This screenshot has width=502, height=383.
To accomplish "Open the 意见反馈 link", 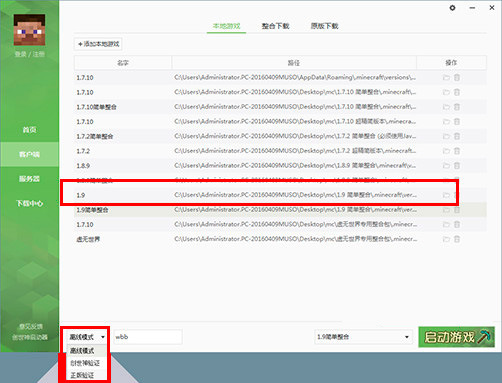I will (x=30, y=326).
